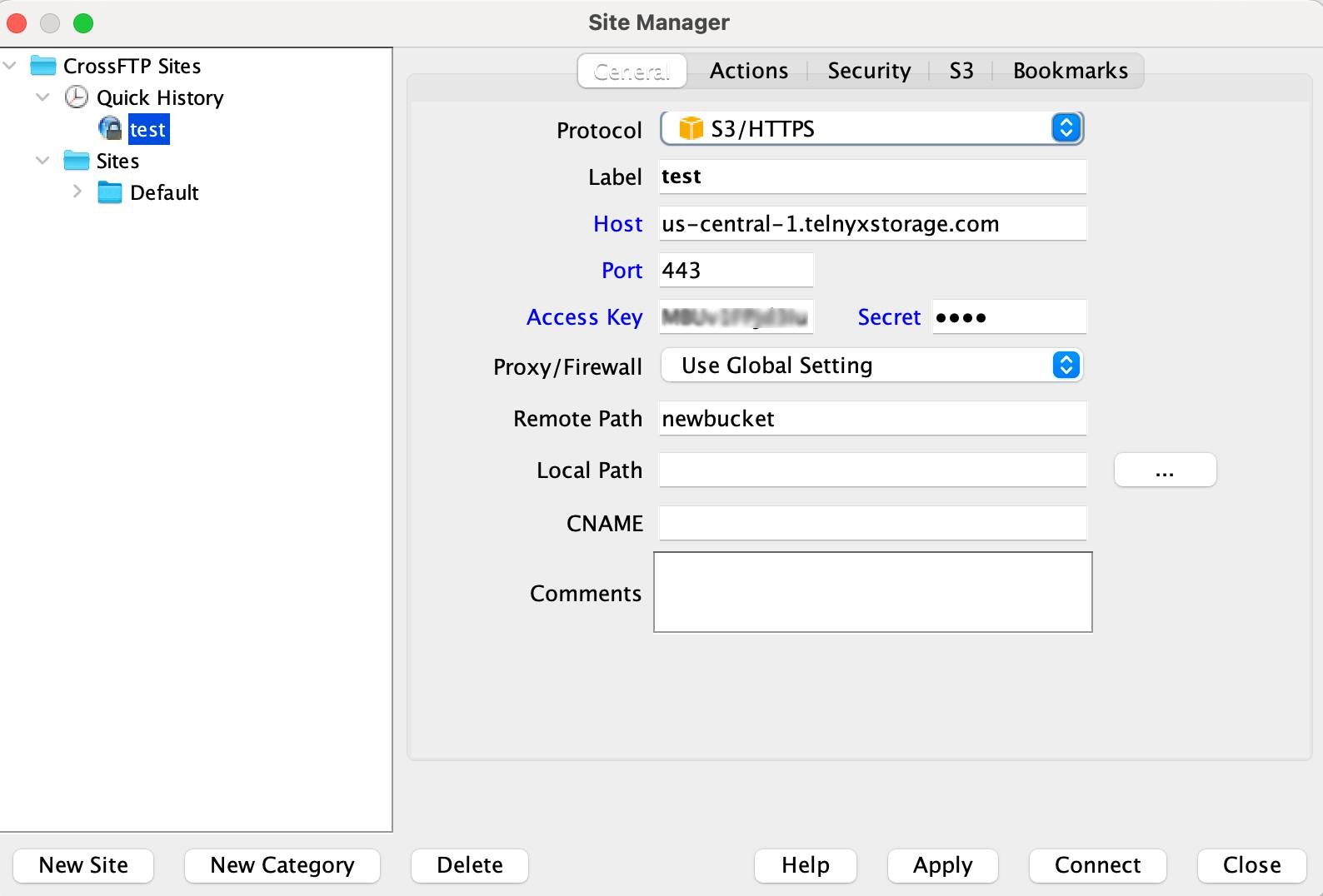Image resolution: width=1323 pixels, height=896 pixels.
Task: Click the Sites folder icon
Action: (76, 161)
